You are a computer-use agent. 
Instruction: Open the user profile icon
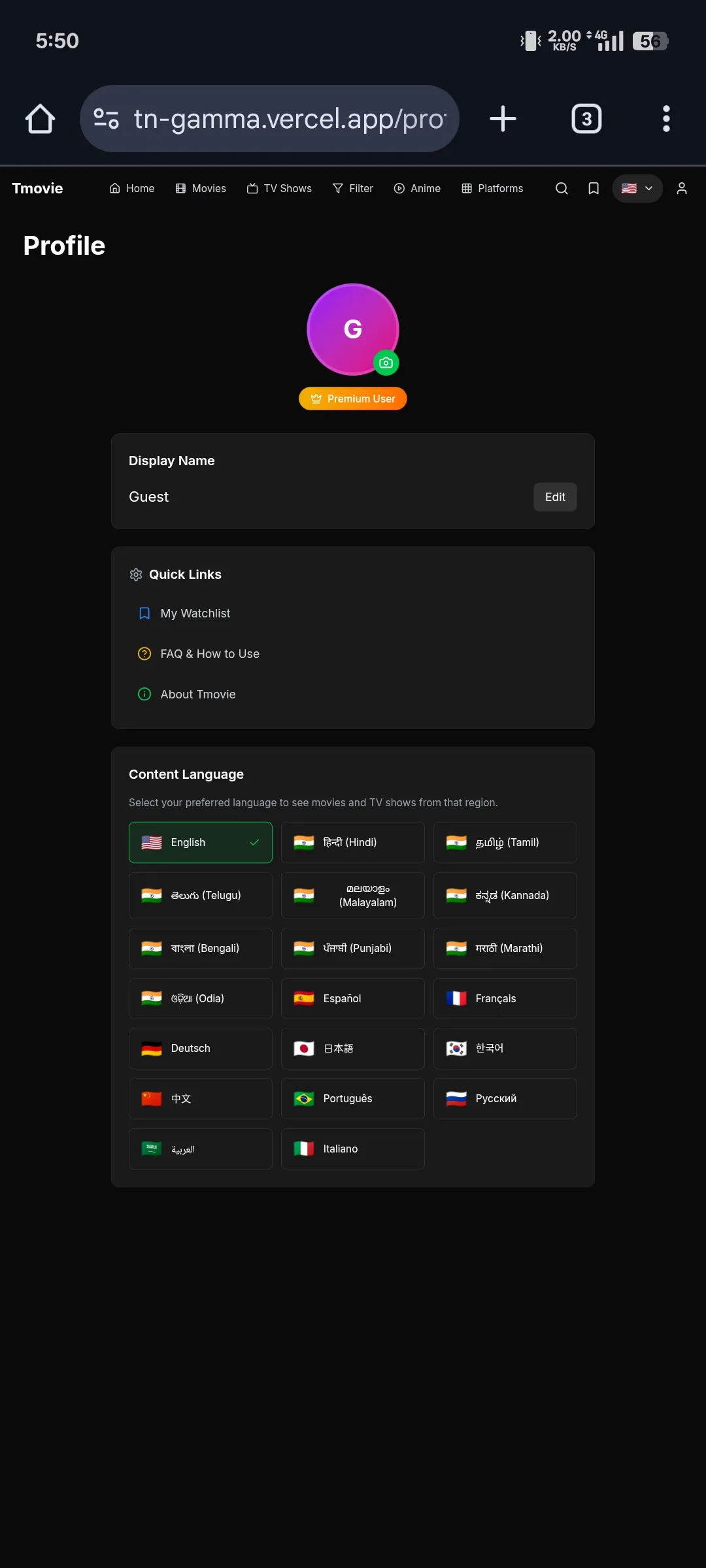coord(681,188)
